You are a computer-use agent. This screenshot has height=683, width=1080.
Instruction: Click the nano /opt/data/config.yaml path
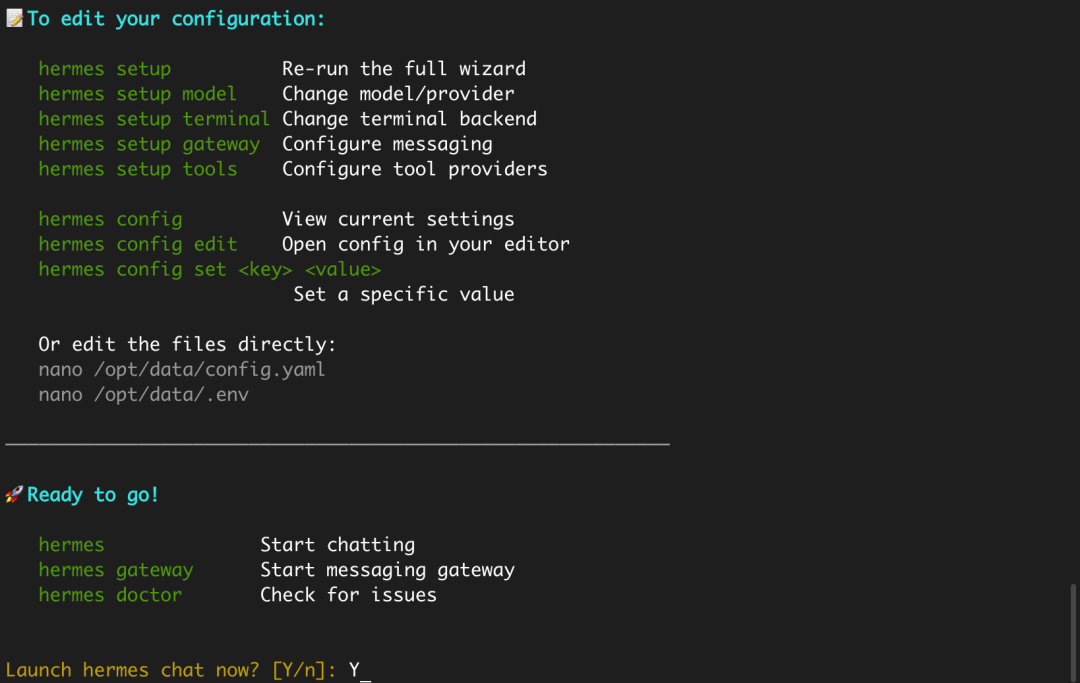coord(181,369)
